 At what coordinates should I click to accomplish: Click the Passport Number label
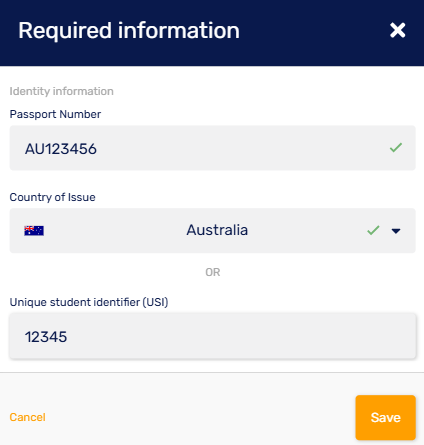pyautogui.click(x=55, y=114)
